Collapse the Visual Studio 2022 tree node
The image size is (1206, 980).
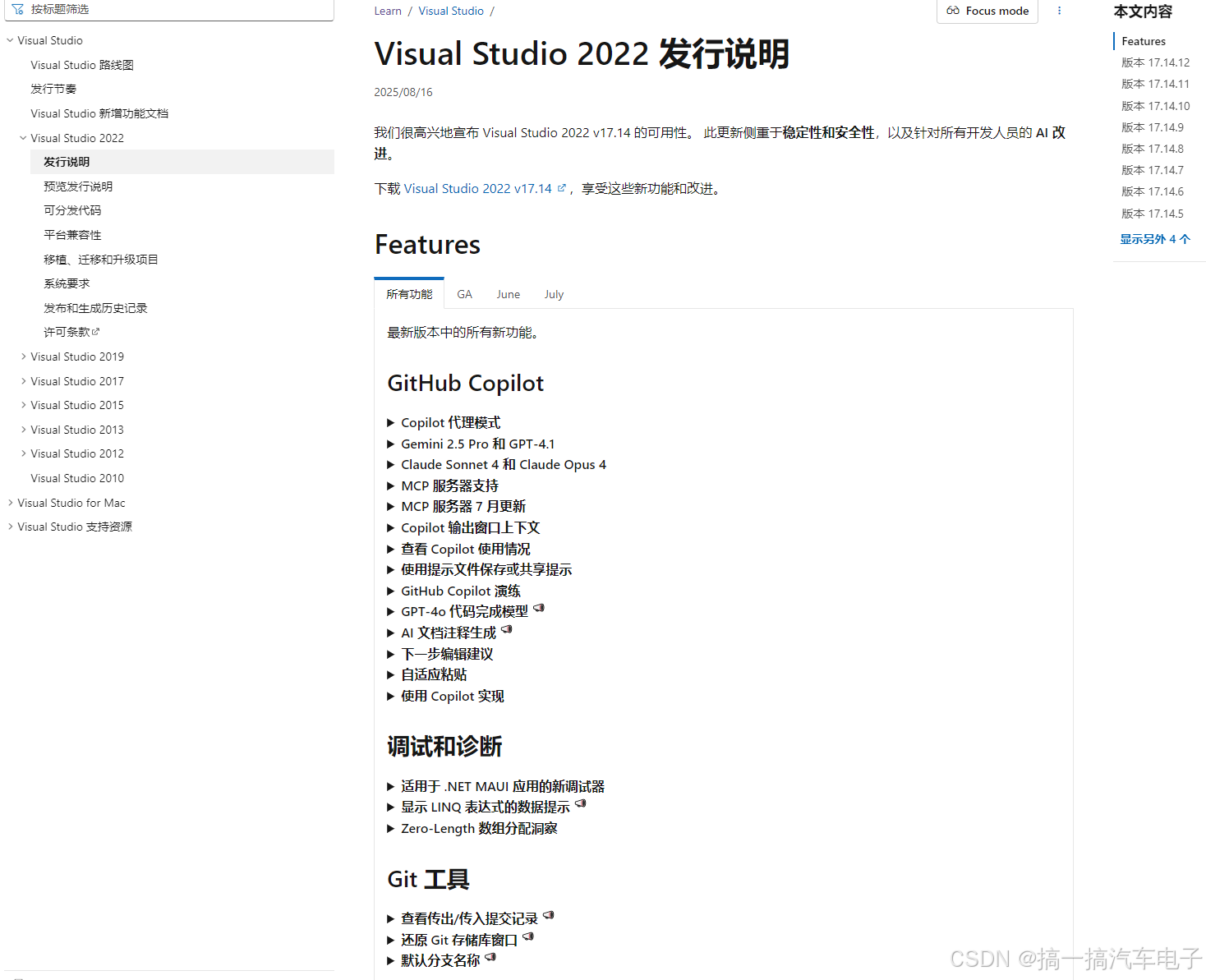[x=23, y=138]
